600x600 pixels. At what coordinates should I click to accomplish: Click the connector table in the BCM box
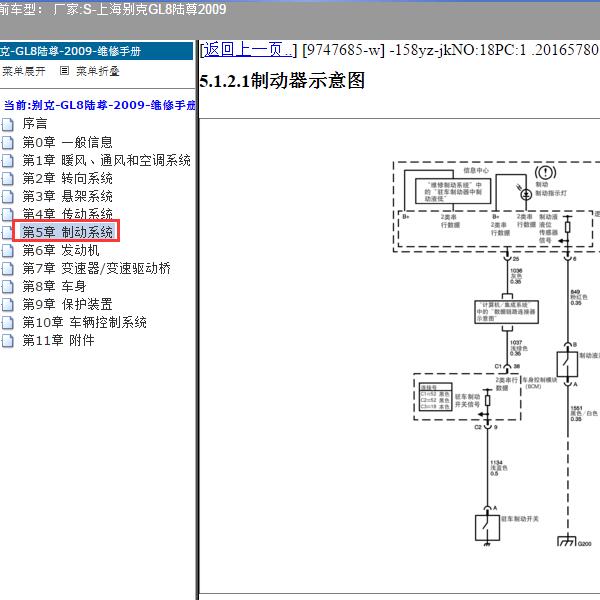point(436,397)
